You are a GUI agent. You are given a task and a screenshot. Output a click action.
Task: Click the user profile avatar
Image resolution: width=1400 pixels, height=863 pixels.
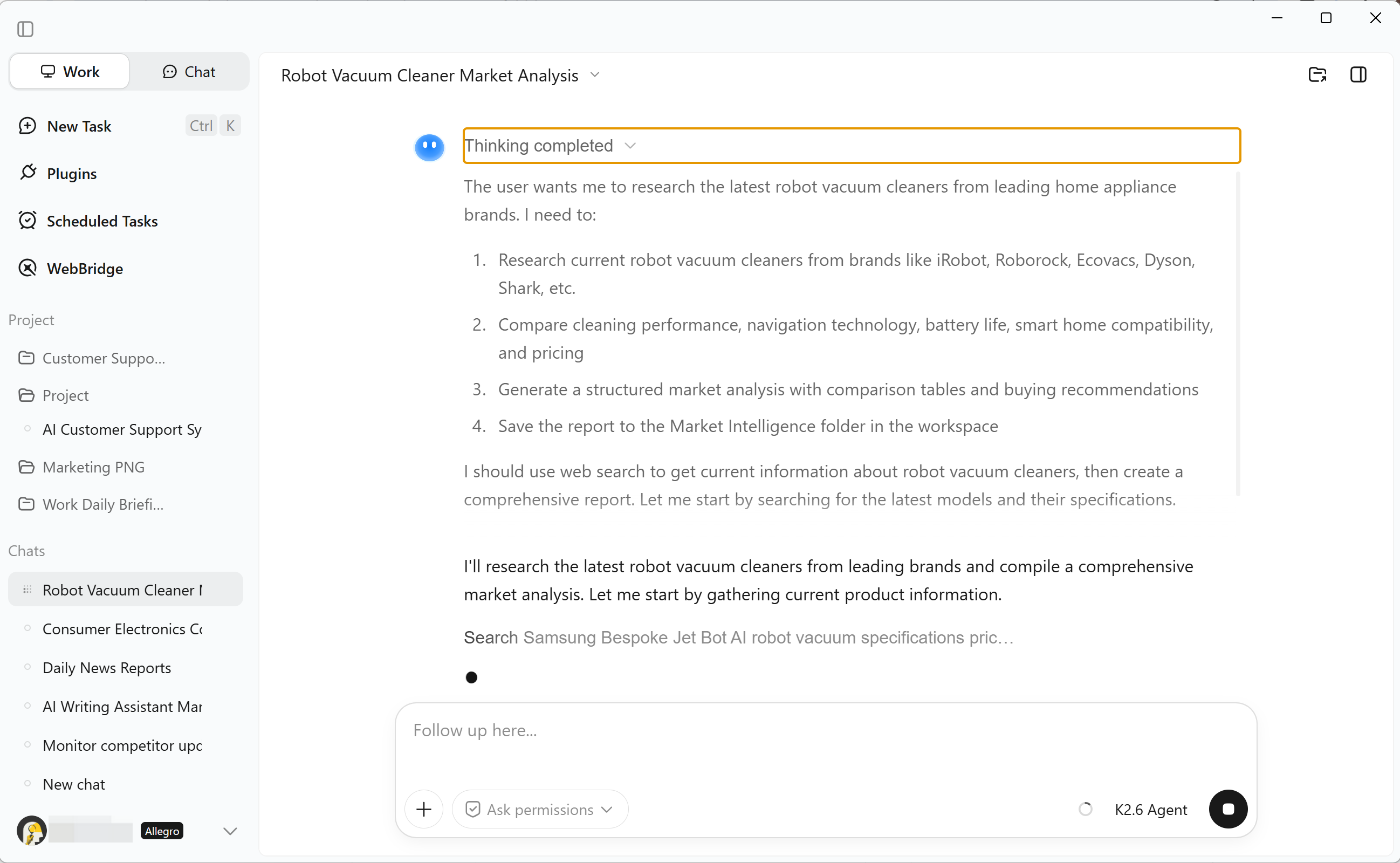[x=31, y=831]
